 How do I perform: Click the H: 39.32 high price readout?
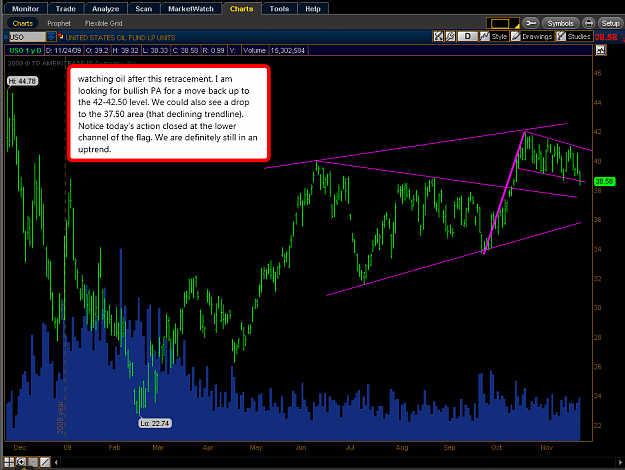(x=125, y=51)
